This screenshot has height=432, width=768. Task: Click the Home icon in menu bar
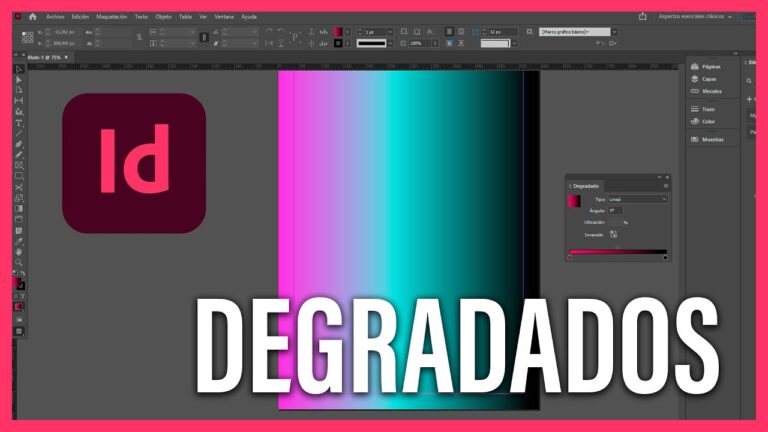(x=33, y=17)
